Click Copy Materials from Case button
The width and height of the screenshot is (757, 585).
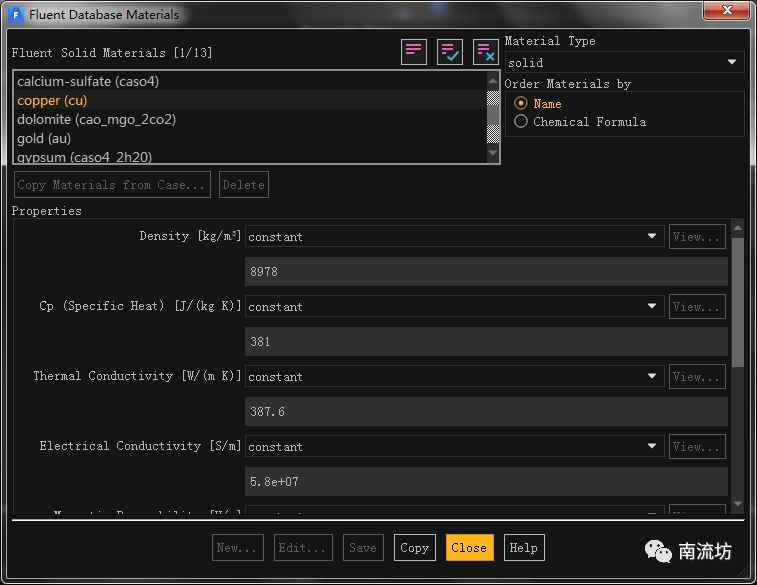tap(112, 184)
